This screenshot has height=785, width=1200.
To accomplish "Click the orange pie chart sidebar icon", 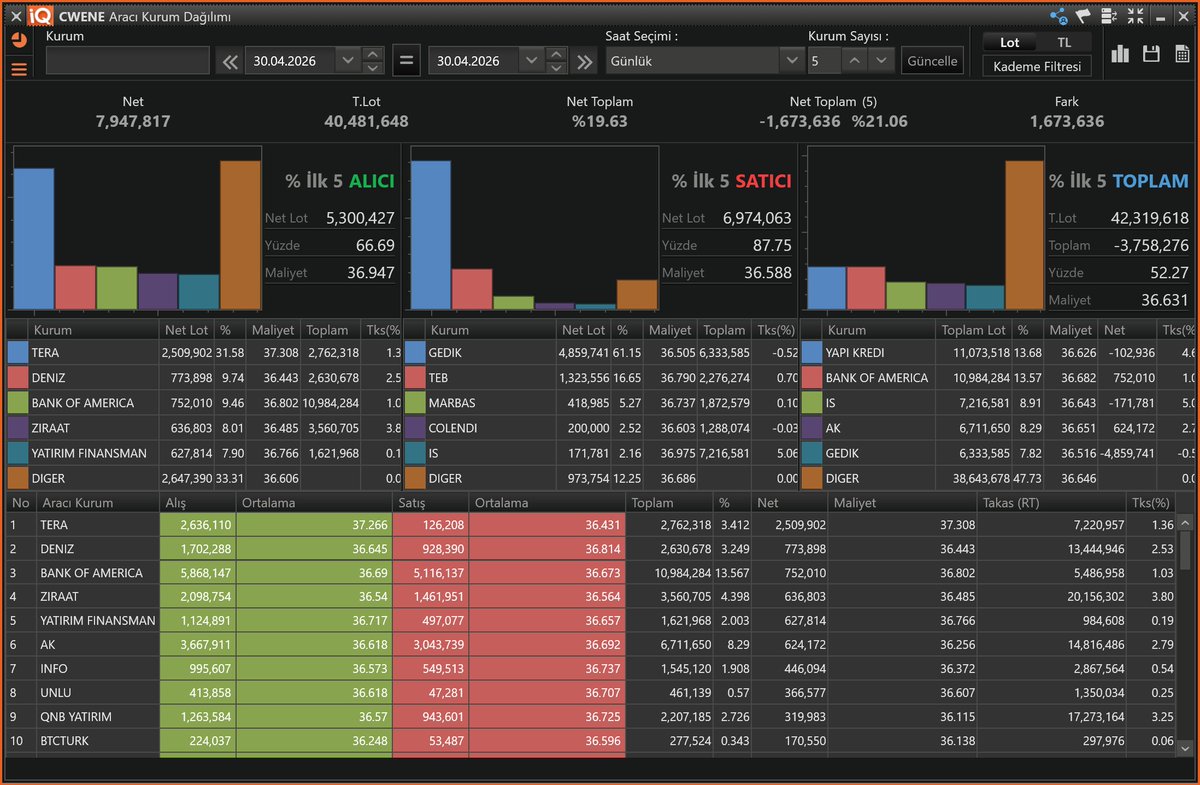I will tap(19, 41).
